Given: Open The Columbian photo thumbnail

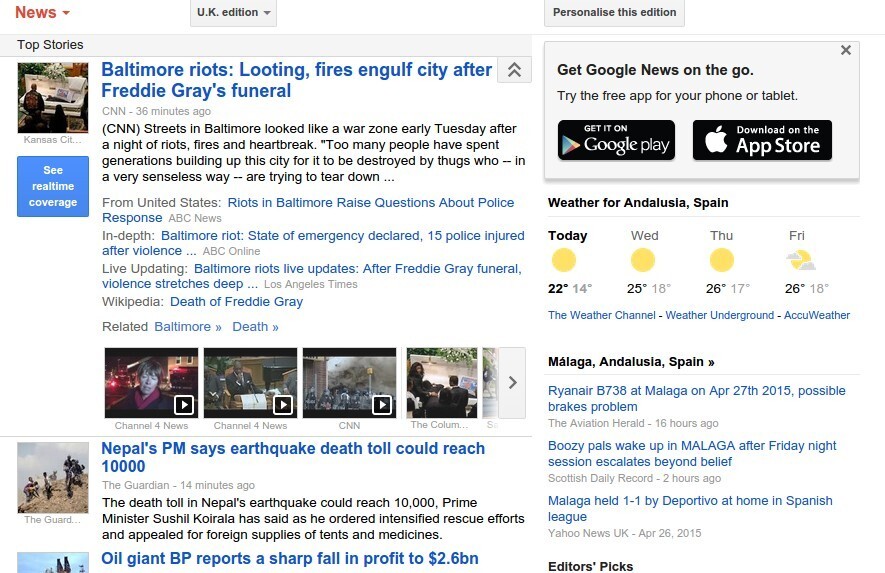Looking at the screenshot, I should pyautogui.click(x=442, y=383).
